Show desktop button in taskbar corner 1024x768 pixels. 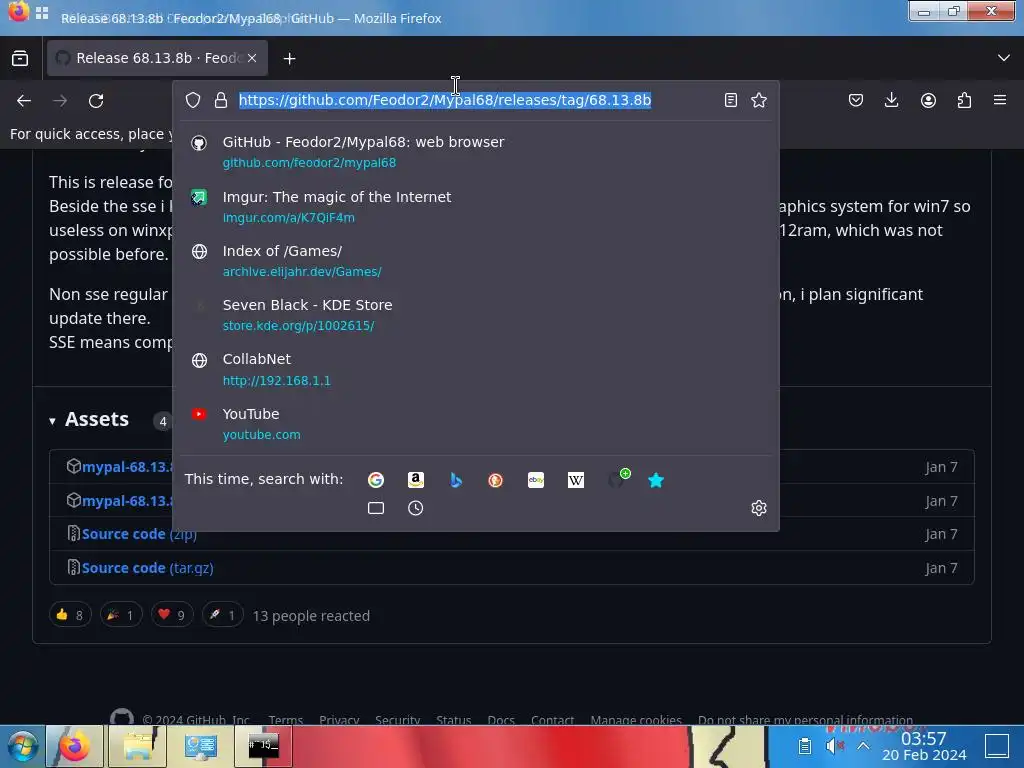point(997,746)
